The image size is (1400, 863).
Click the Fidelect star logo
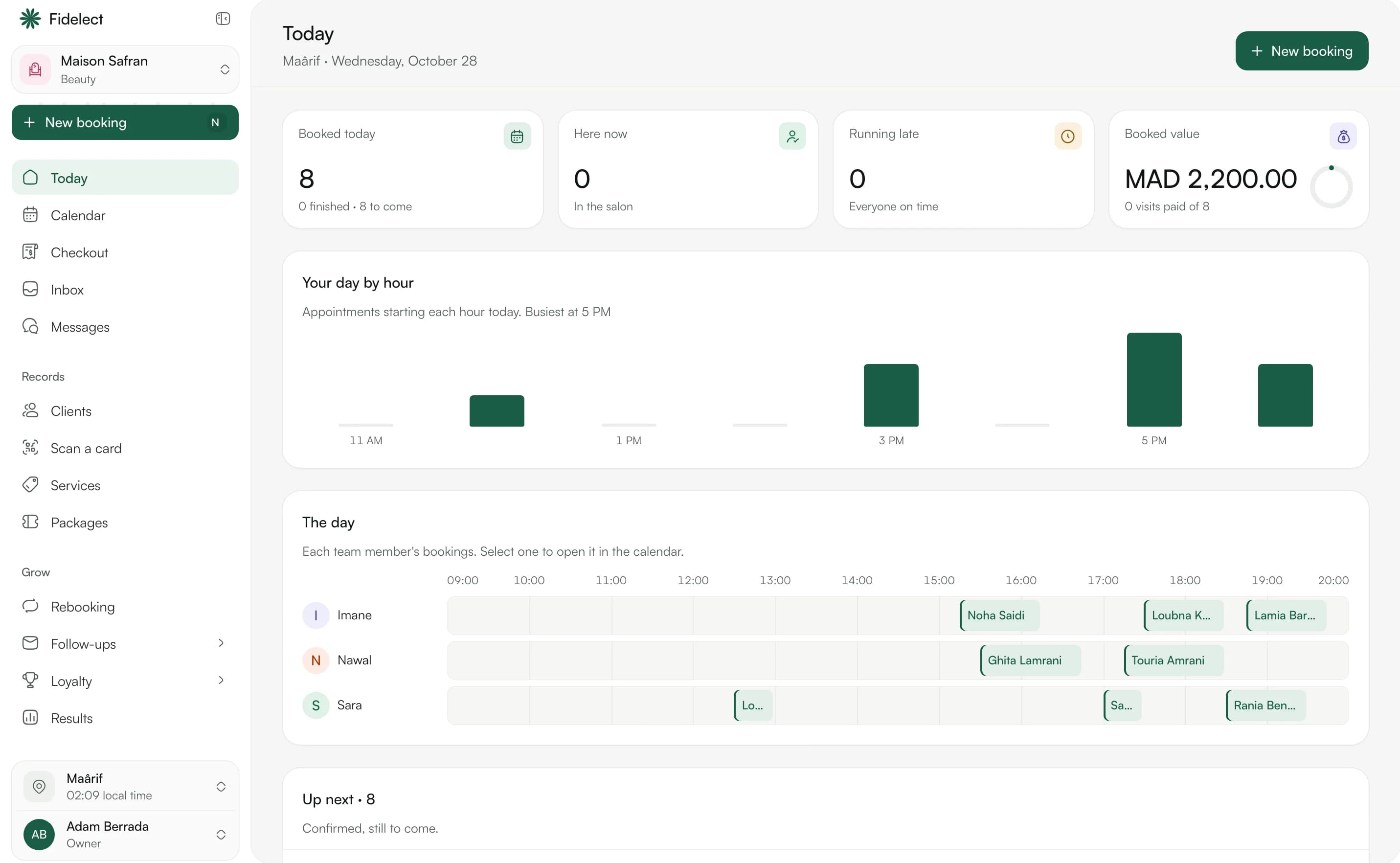click(30, 19)
